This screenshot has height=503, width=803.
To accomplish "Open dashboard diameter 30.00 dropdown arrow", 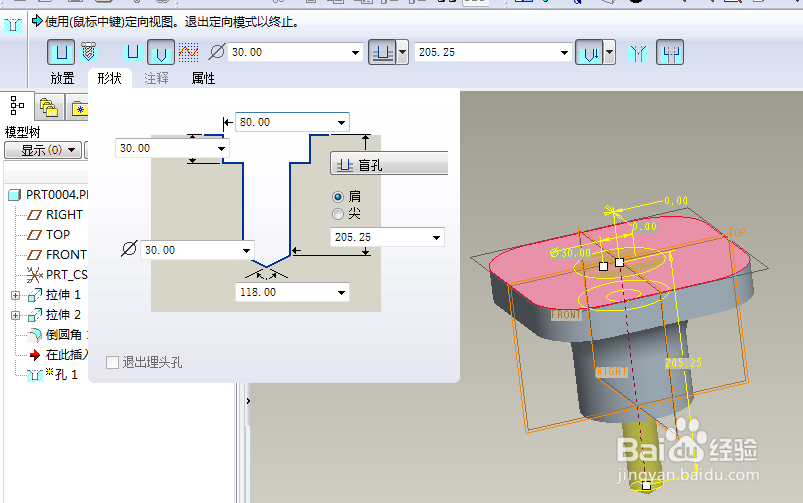I will (355, 52).
